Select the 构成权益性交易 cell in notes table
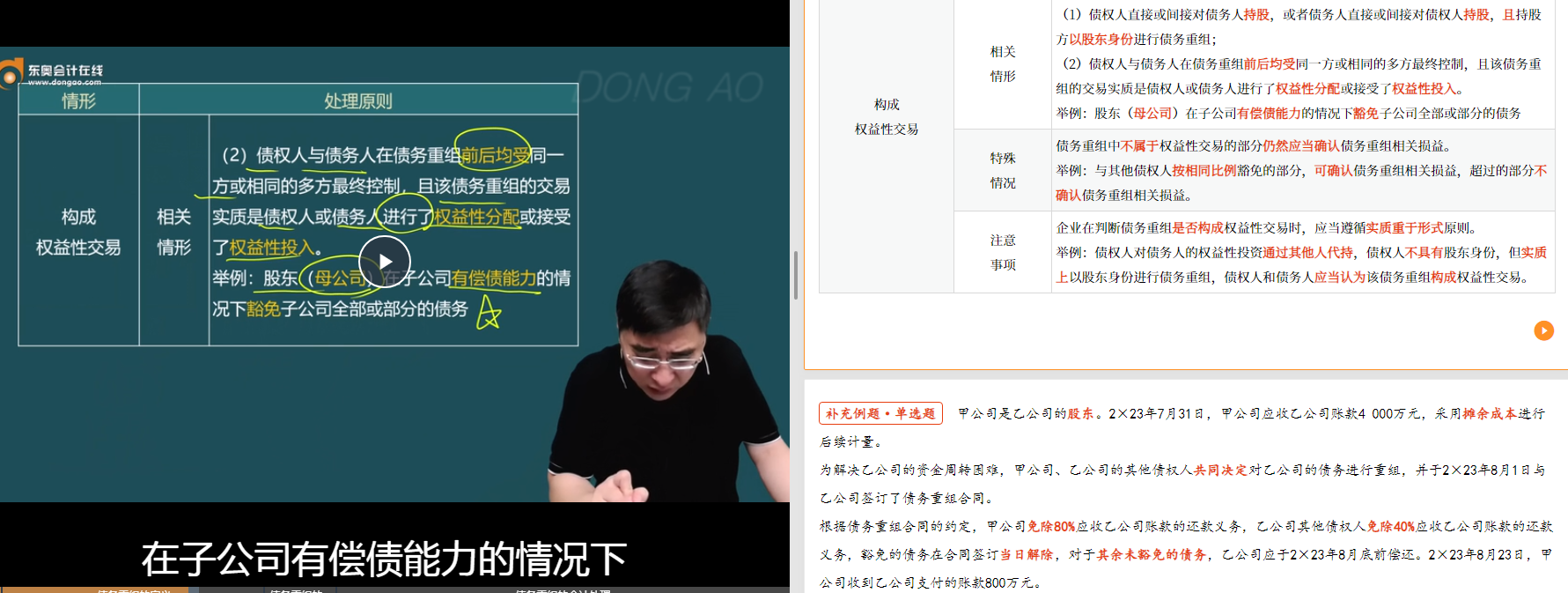This screenshot has height=593, width=1568. click(887, 117)
